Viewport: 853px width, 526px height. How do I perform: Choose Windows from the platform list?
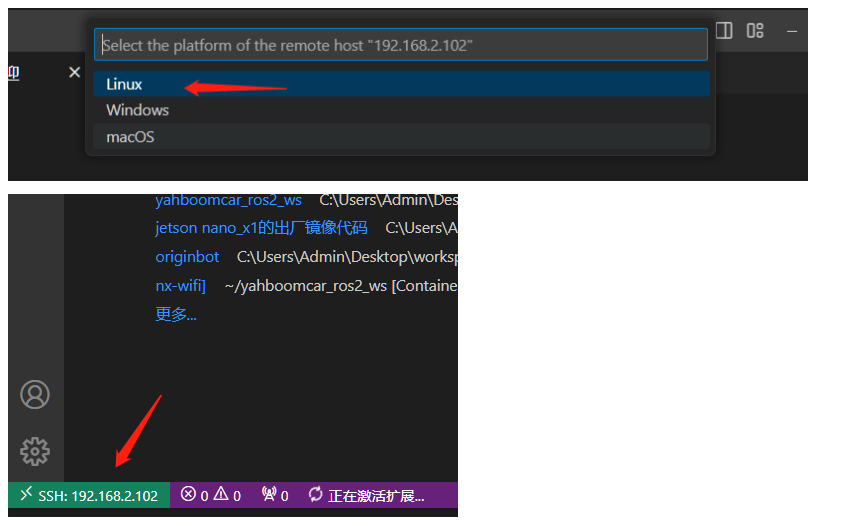tap(401, 110)
